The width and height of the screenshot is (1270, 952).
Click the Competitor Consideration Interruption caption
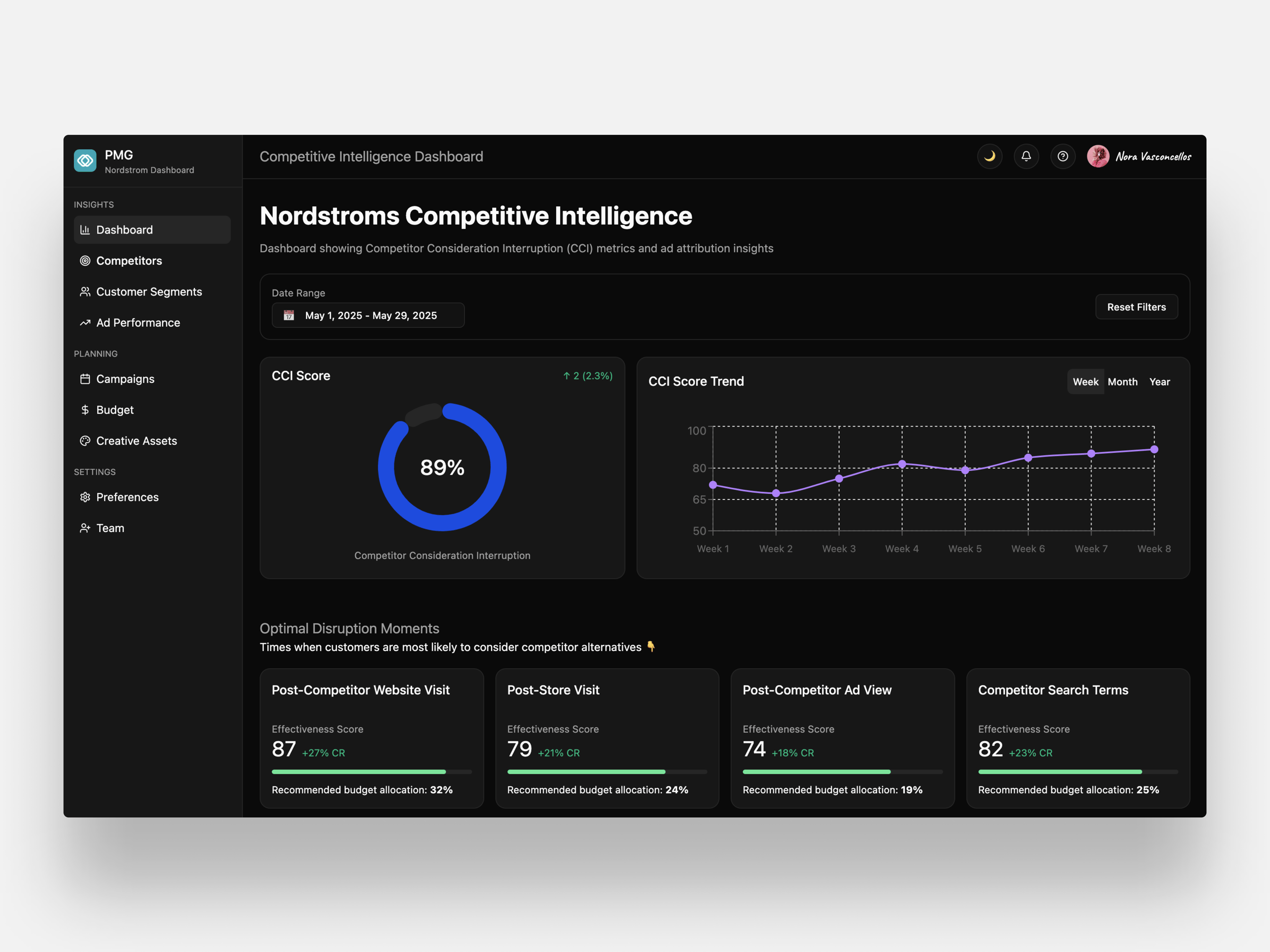(x=442, y=555)
